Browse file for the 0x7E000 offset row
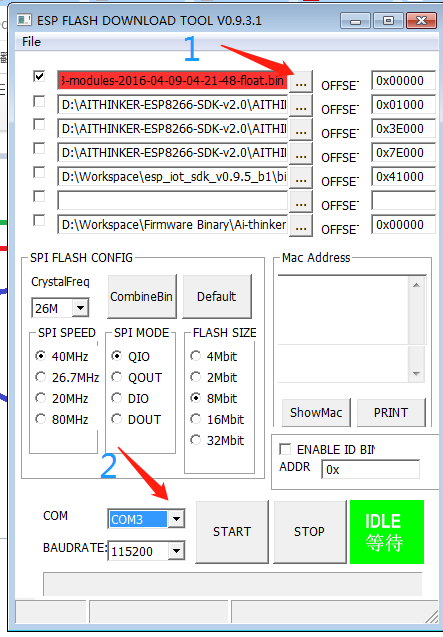 [301, 154]
